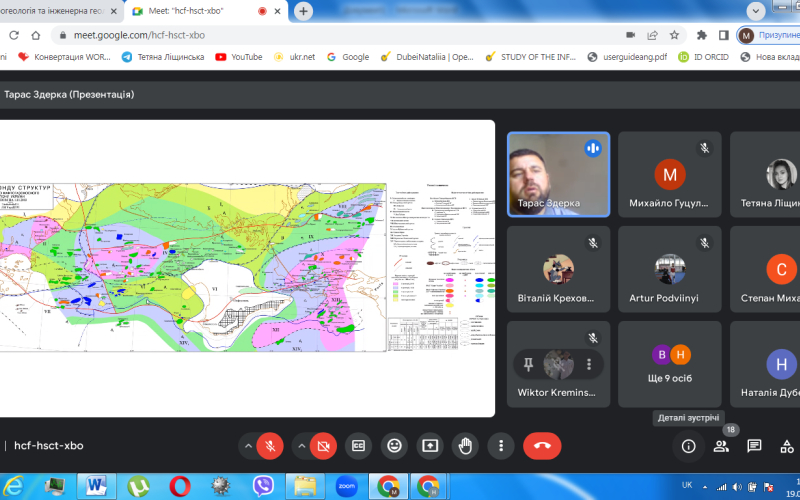
Task: Open Viber from taskbar
Action: pyautogui.click(x=263, y=487)
